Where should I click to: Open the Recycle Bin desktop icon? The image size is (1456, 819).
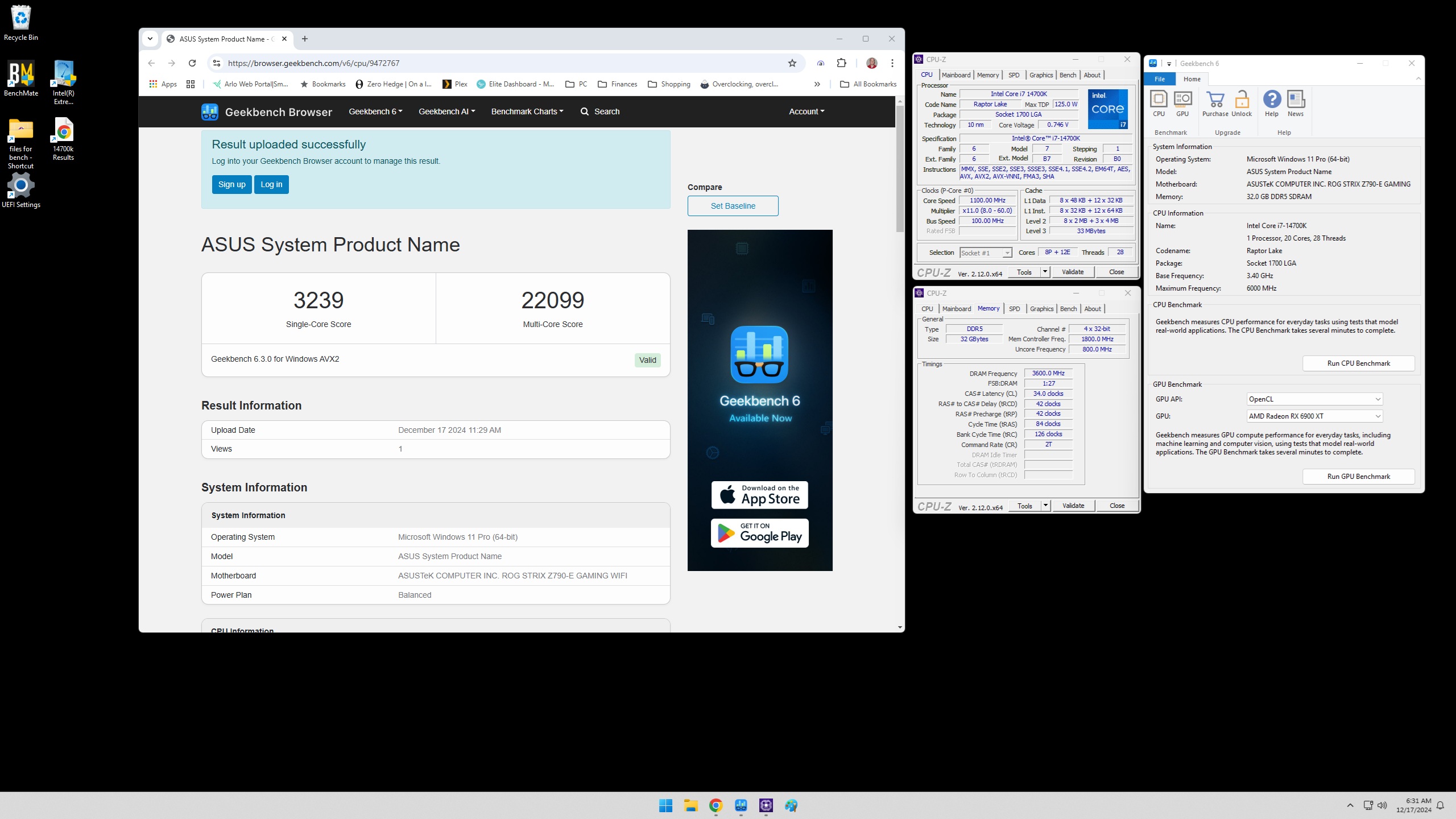click(21, 23)
